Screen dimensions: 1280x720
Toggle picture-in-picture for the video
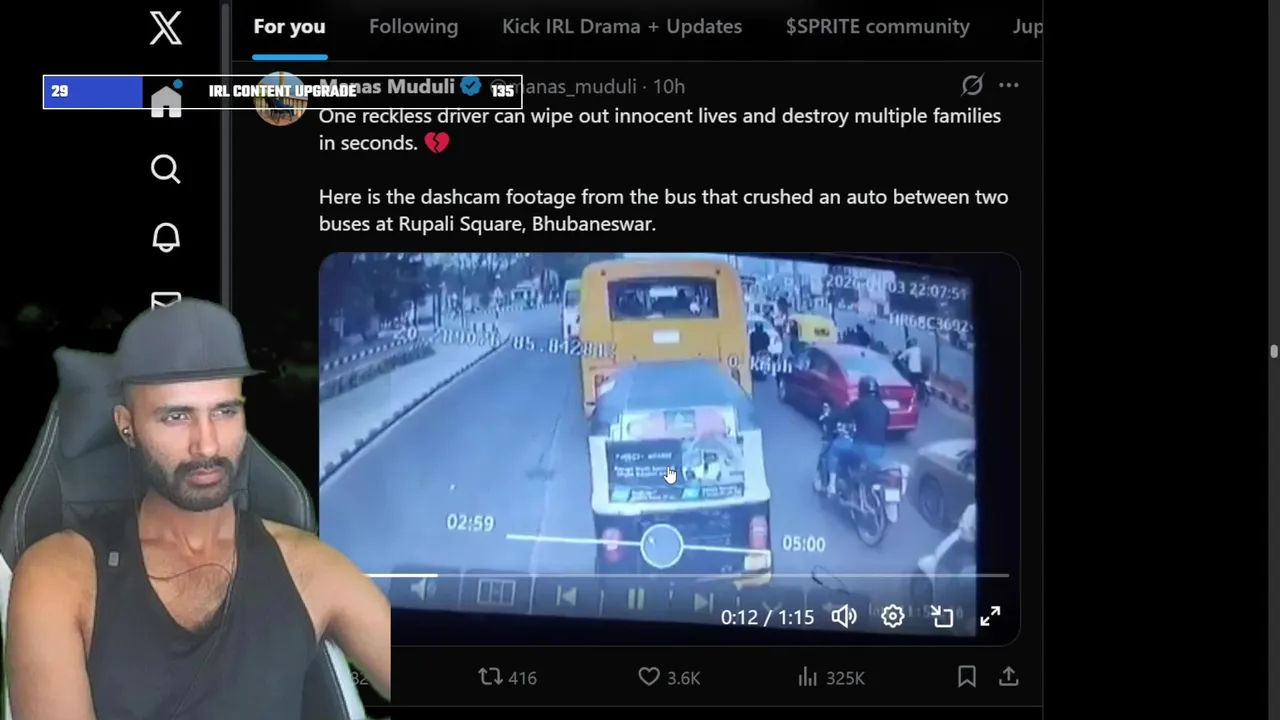pyautogui.click(x=942, y=616)
